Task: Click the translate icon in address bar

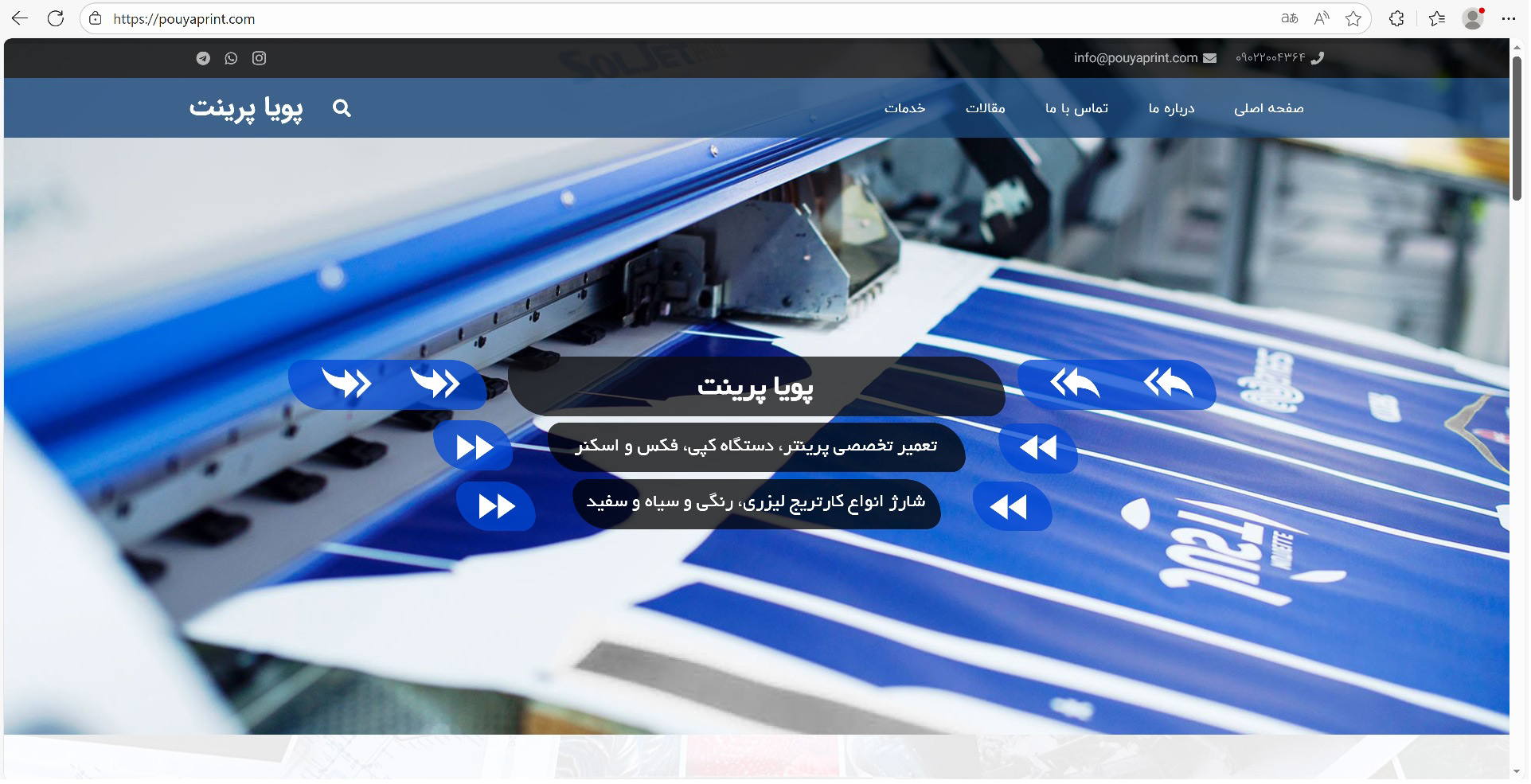Action: coord(1289,18)
